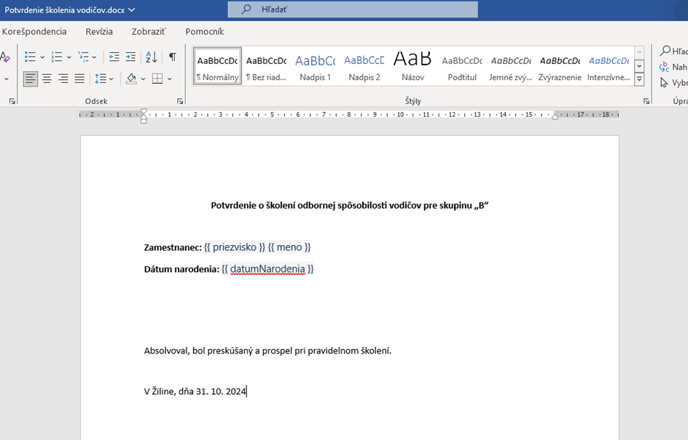Click line spacing icon

100,79
